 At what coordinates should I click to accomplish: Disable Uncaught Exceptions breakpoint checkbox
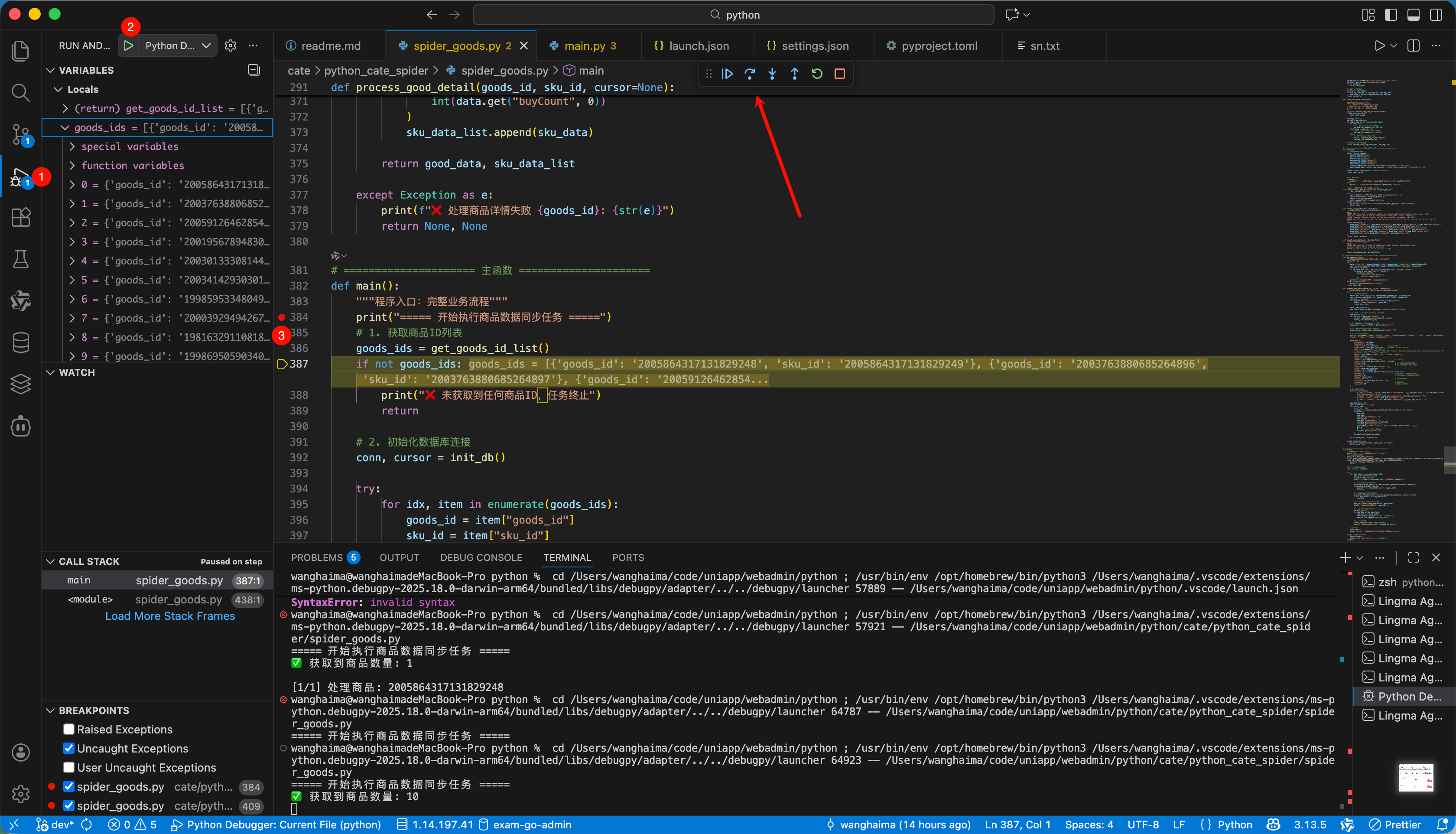click(x=69, y=748)
